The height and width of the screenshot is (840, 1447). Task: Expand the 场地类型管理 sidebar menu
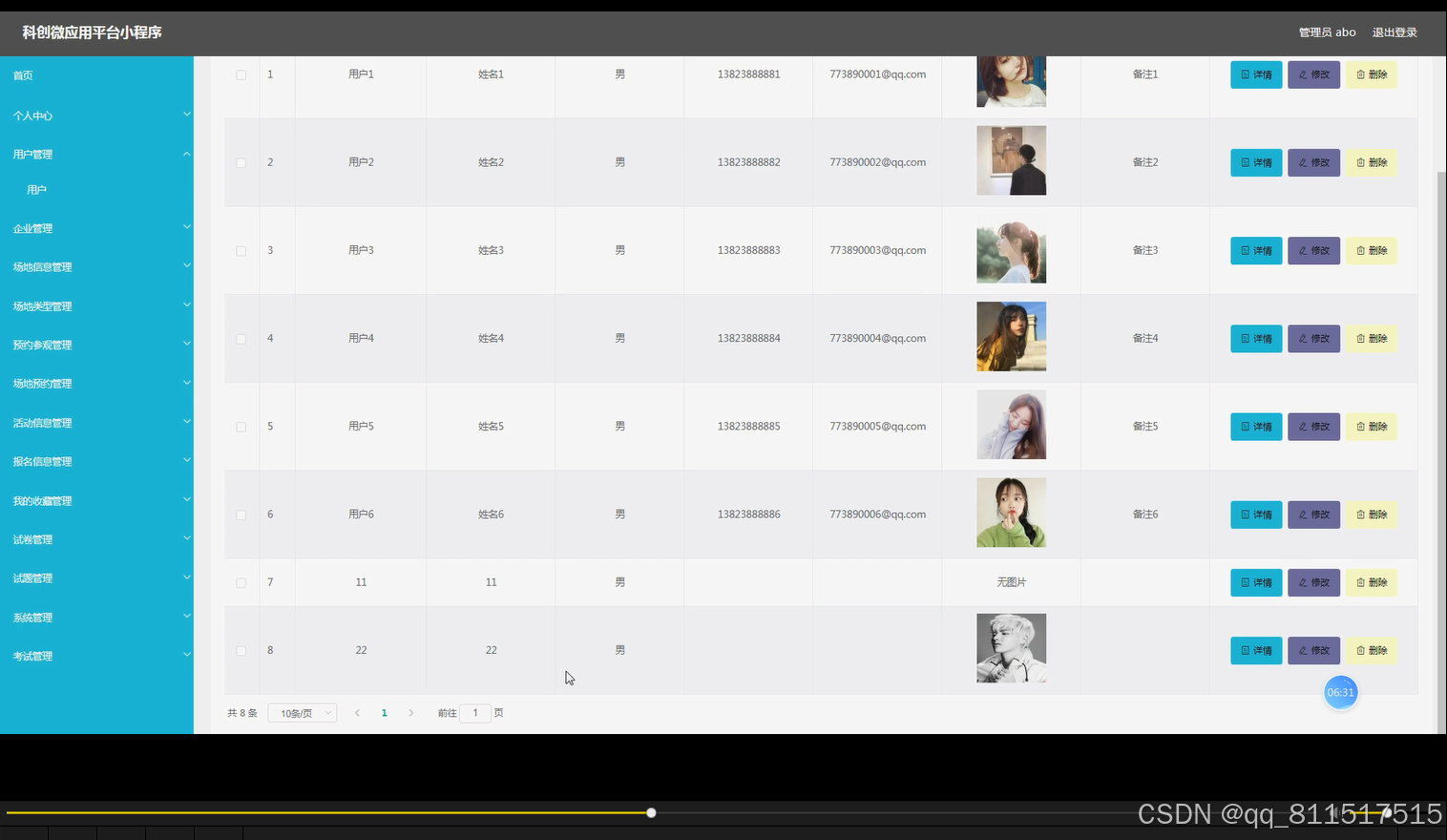(96, 306)
